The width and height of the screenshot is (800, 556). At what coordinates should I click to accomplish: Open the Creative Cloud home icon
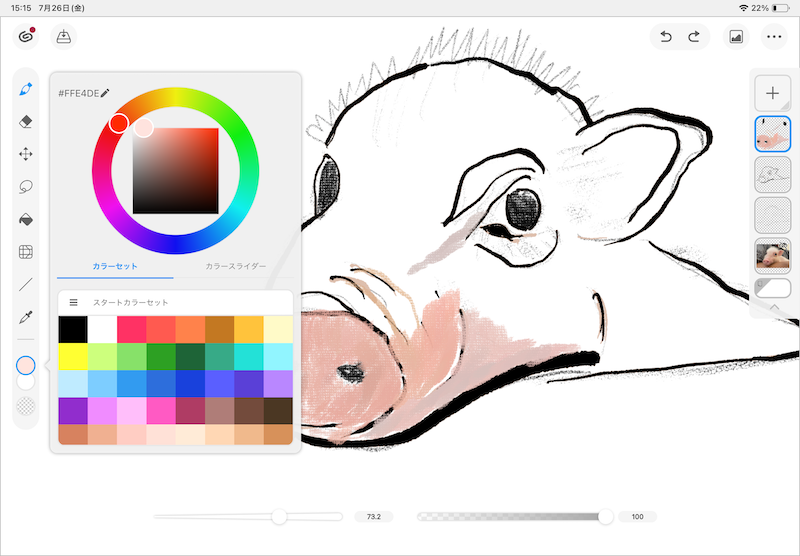(26, 37)
